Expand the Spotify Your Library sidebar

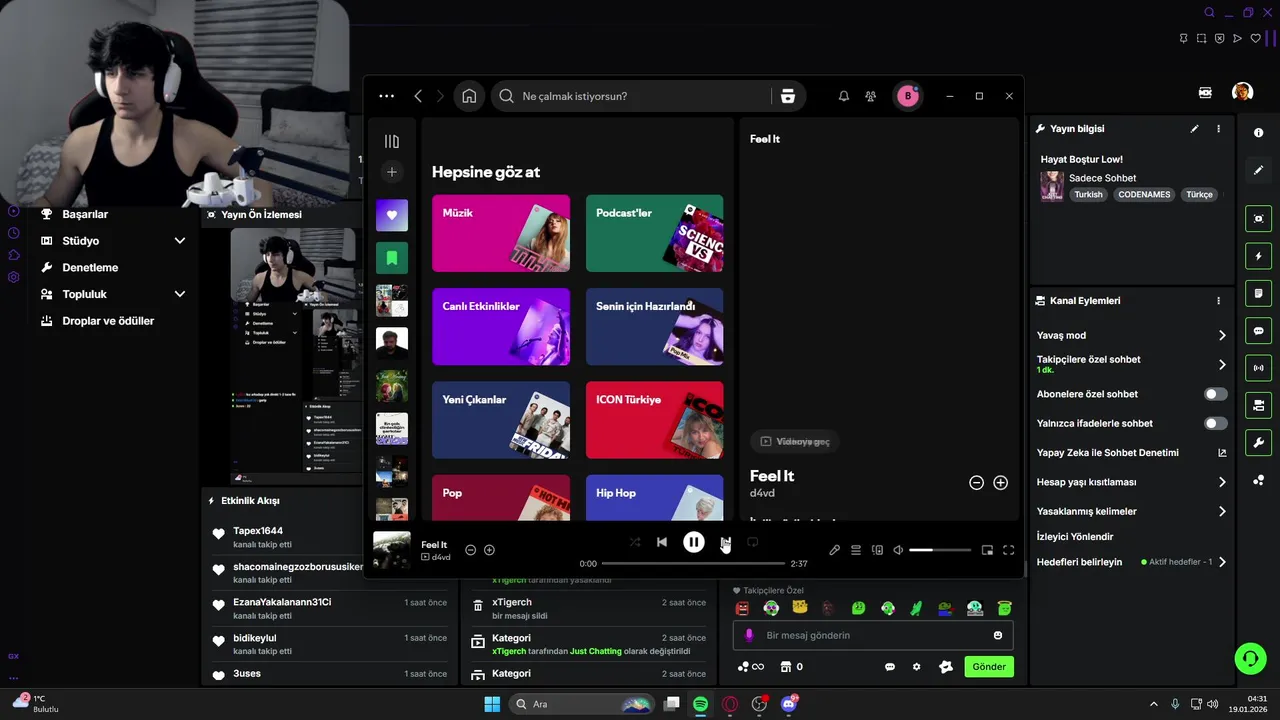(392, 141)
